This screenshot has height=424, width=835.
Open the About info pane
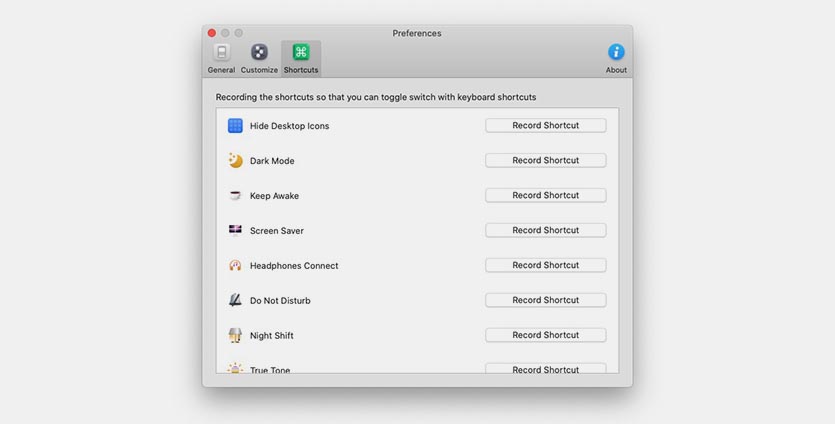pyautogui.click(x=616, y=57)
